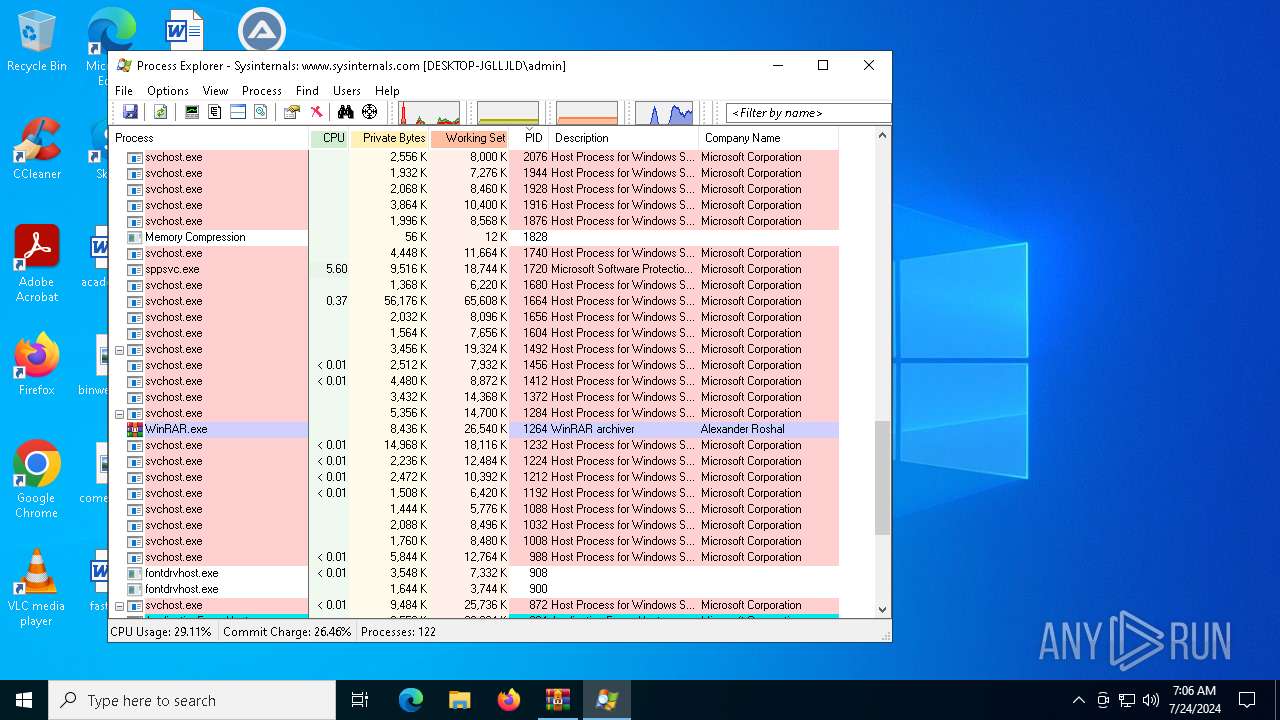Click the red X Kill Process icon

316,112
